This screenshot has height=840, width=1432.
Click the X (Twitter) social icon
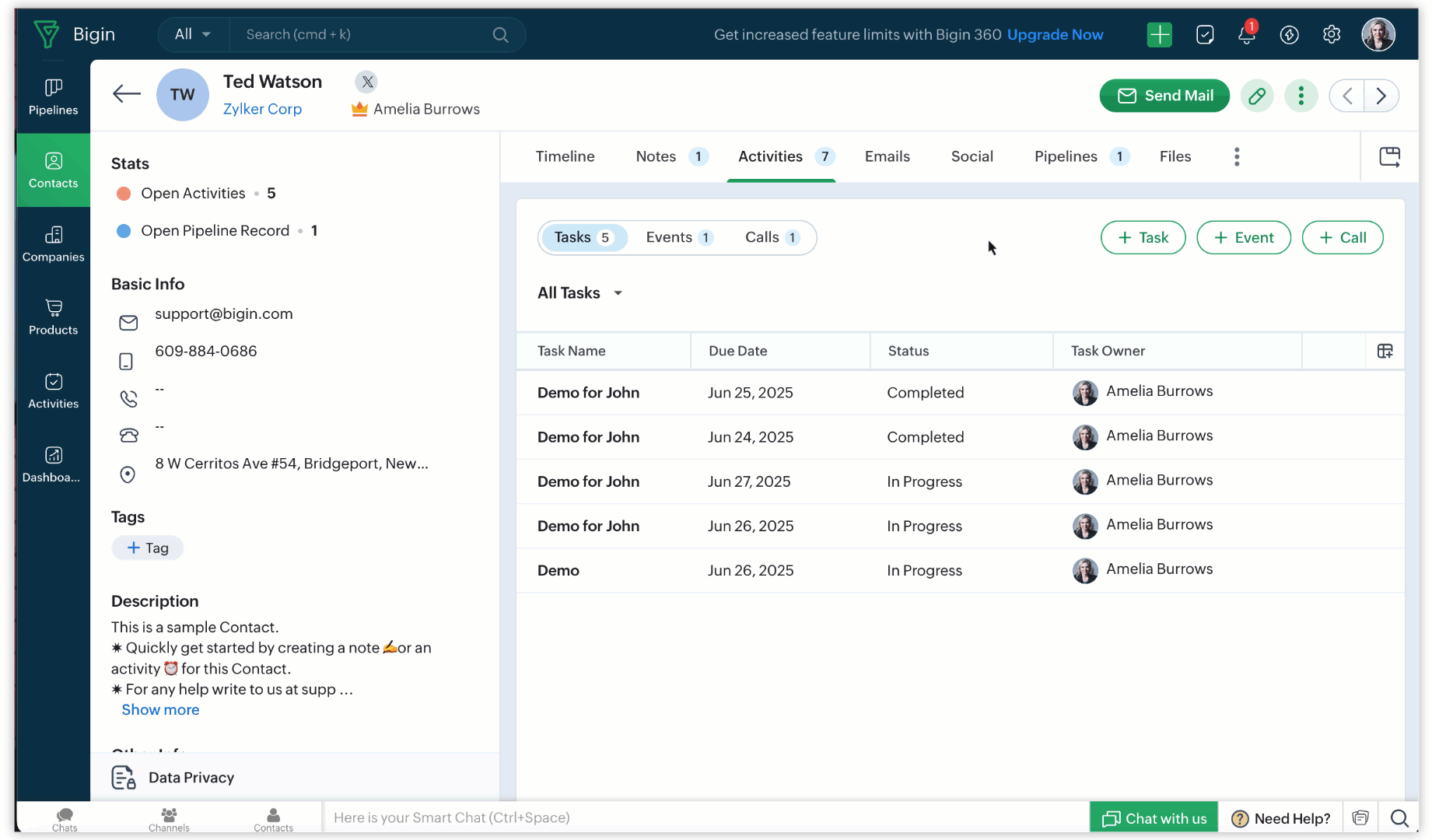[367, 82]
